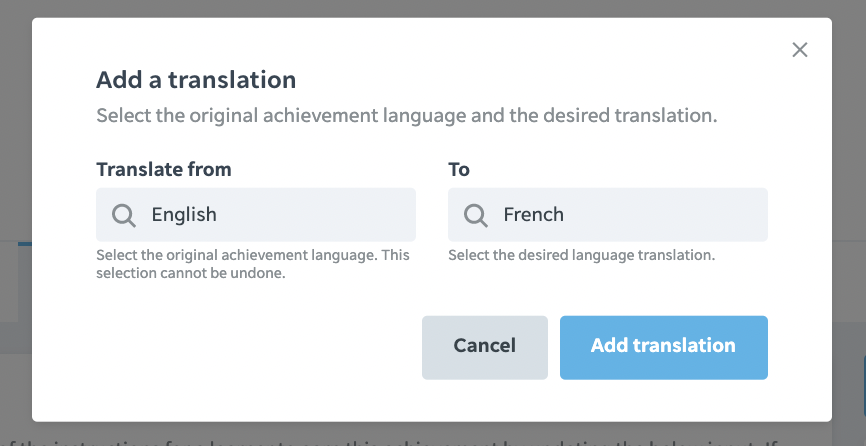Confirm with the Add translation button
The width and height of the screenshot is (866, 446).
coord(663,347)
